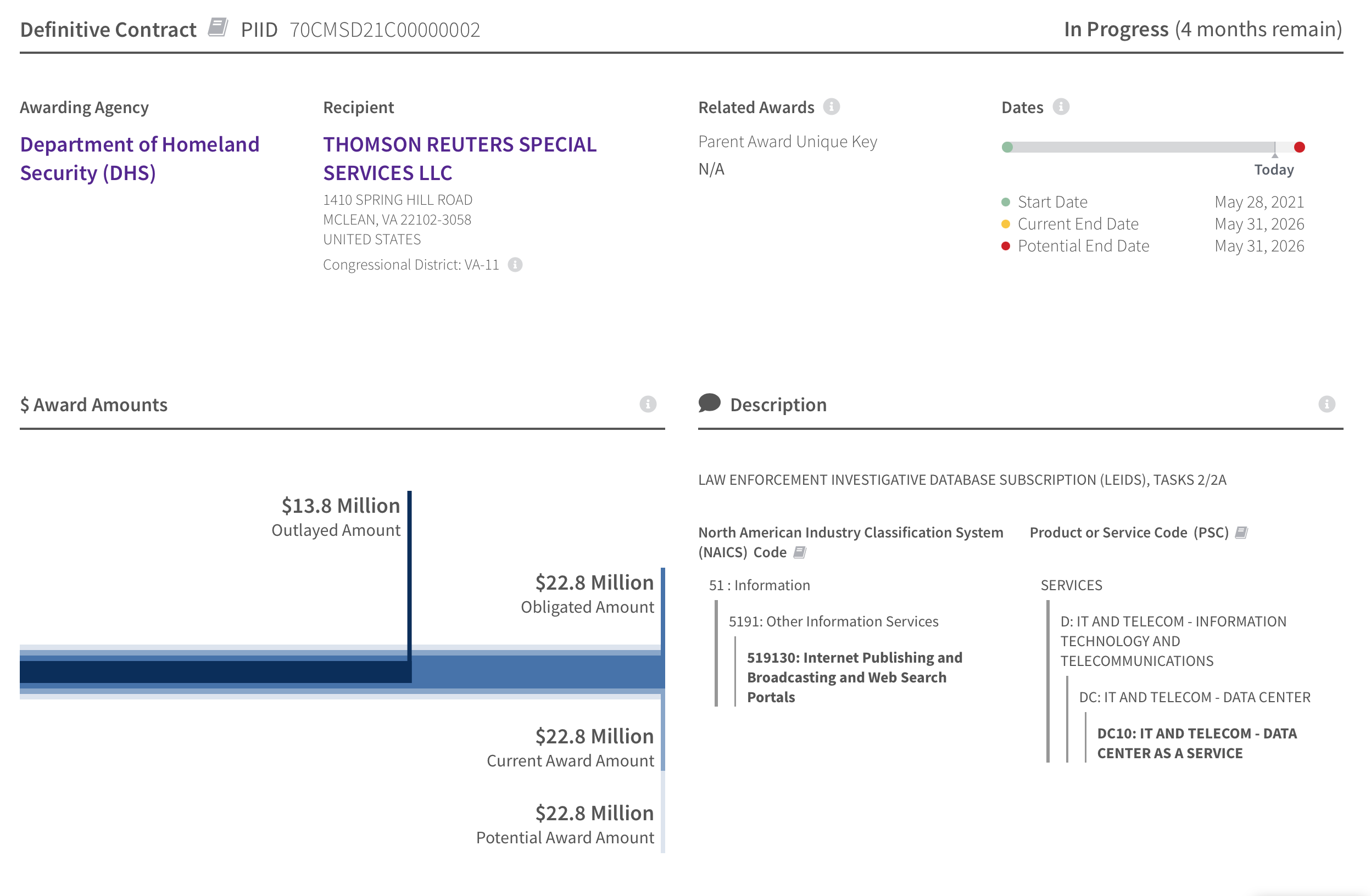Click the glossary icon next to Definitive Contract
This screenshot has width=1371, height=896.
pos(218,27)
